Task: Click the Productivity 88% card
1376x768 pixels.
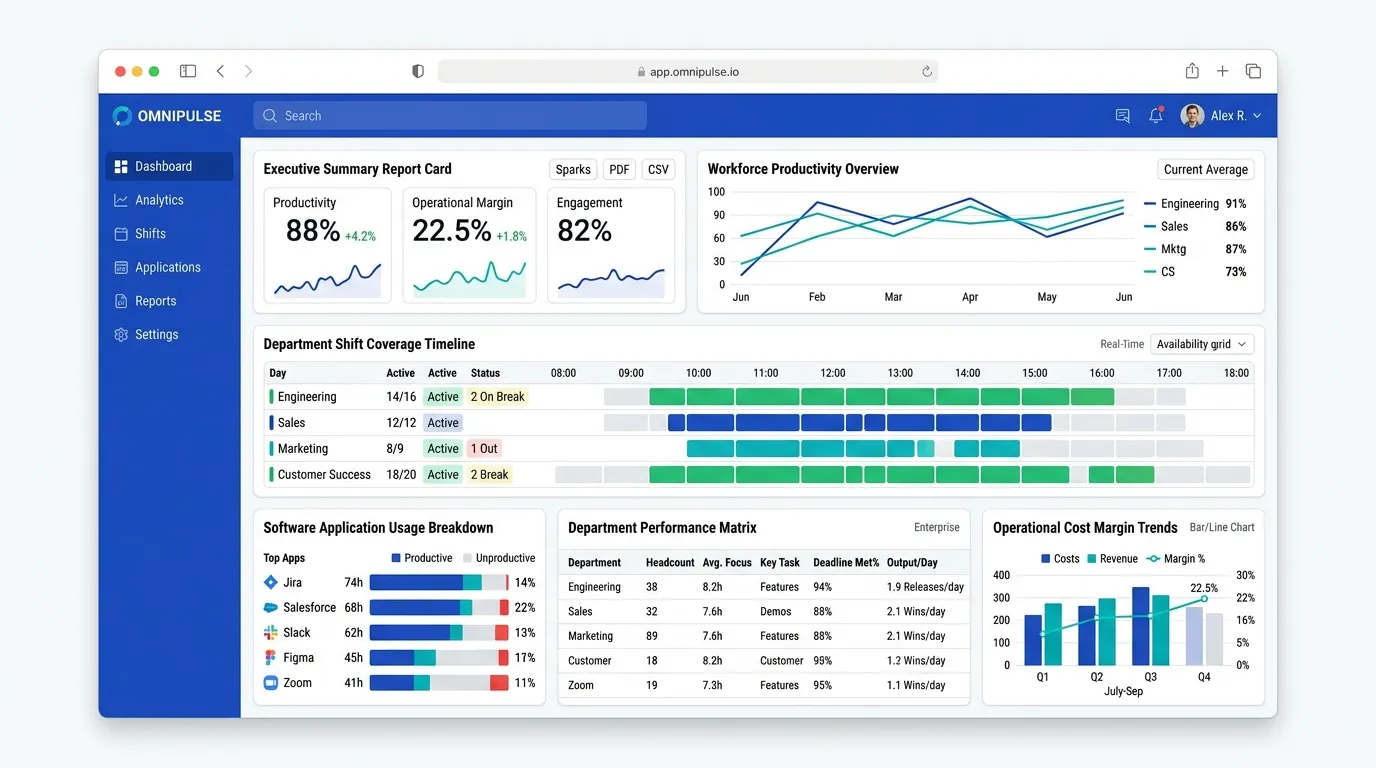Action: point(327,245)
